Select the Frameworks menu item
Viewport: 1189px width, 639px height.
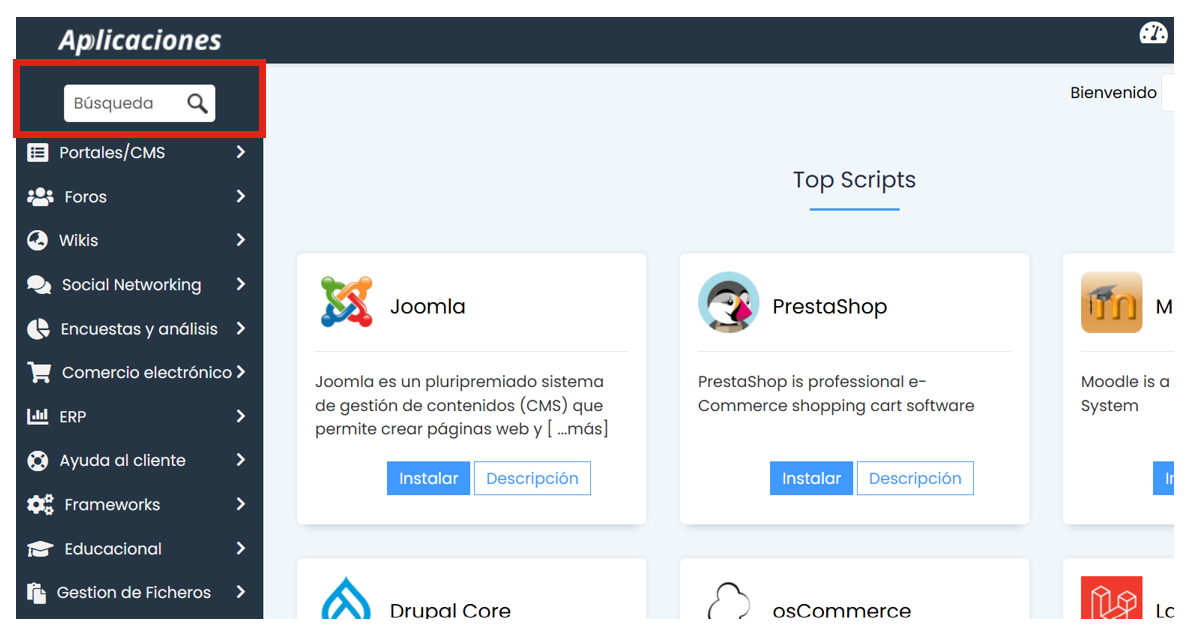point(140,504)
